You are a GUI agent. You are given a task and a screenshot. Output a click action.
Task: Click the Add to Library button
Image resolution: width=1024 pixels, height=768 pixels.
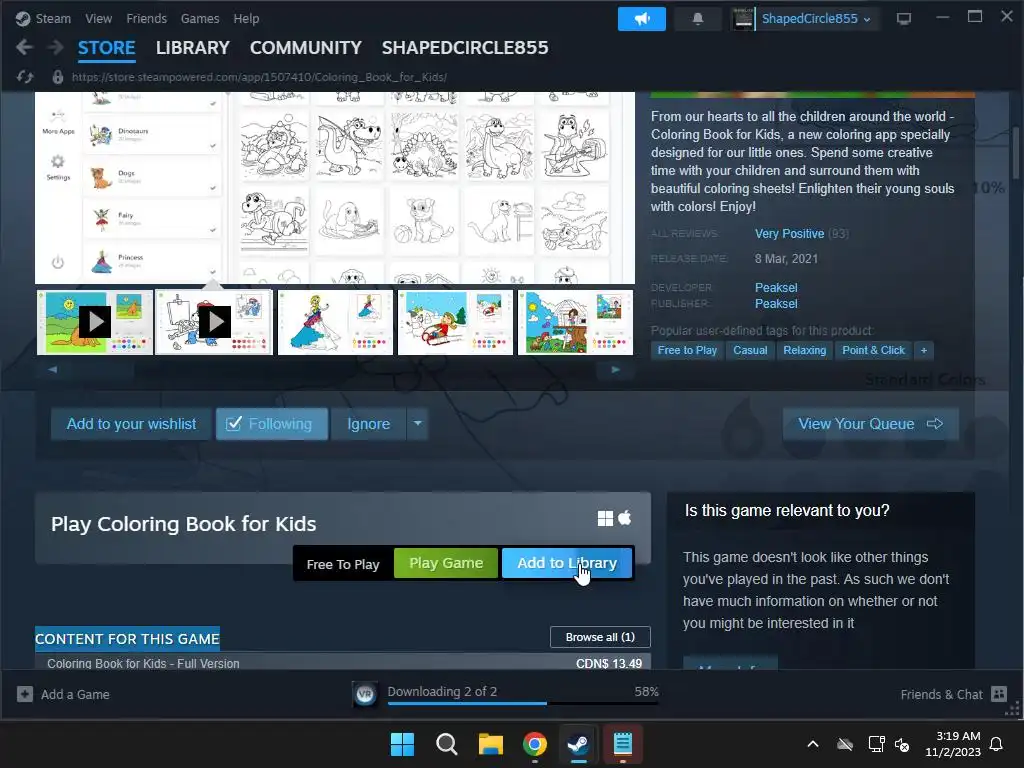(x=567, y=563)
